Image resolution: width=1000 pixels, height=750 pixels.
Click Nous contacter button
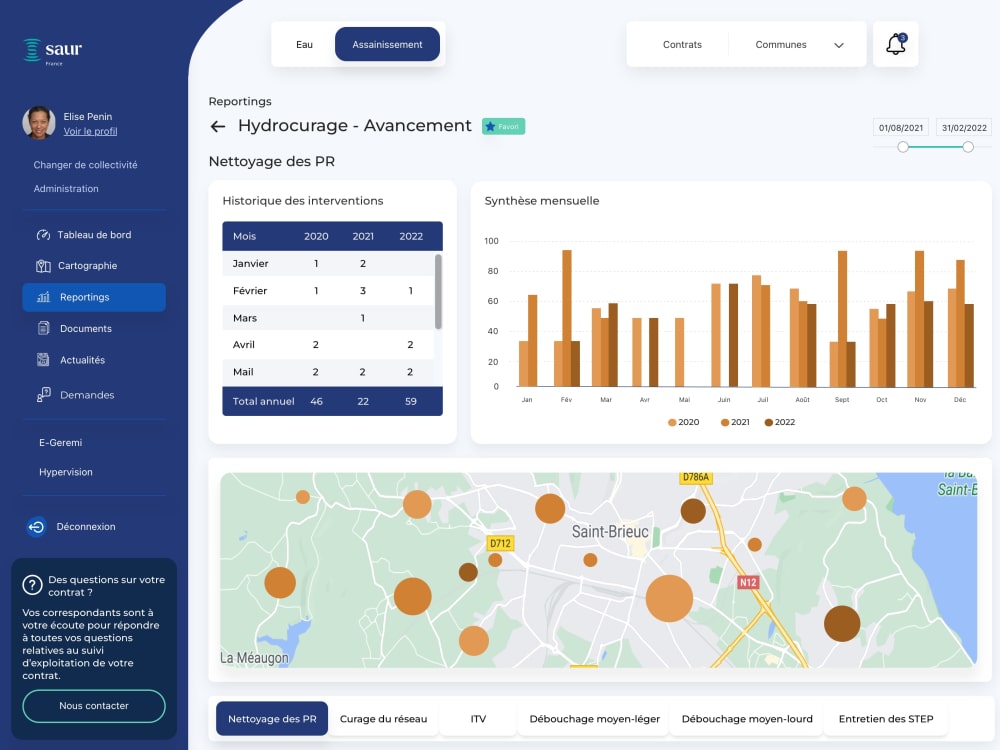[x=94, y=706]
